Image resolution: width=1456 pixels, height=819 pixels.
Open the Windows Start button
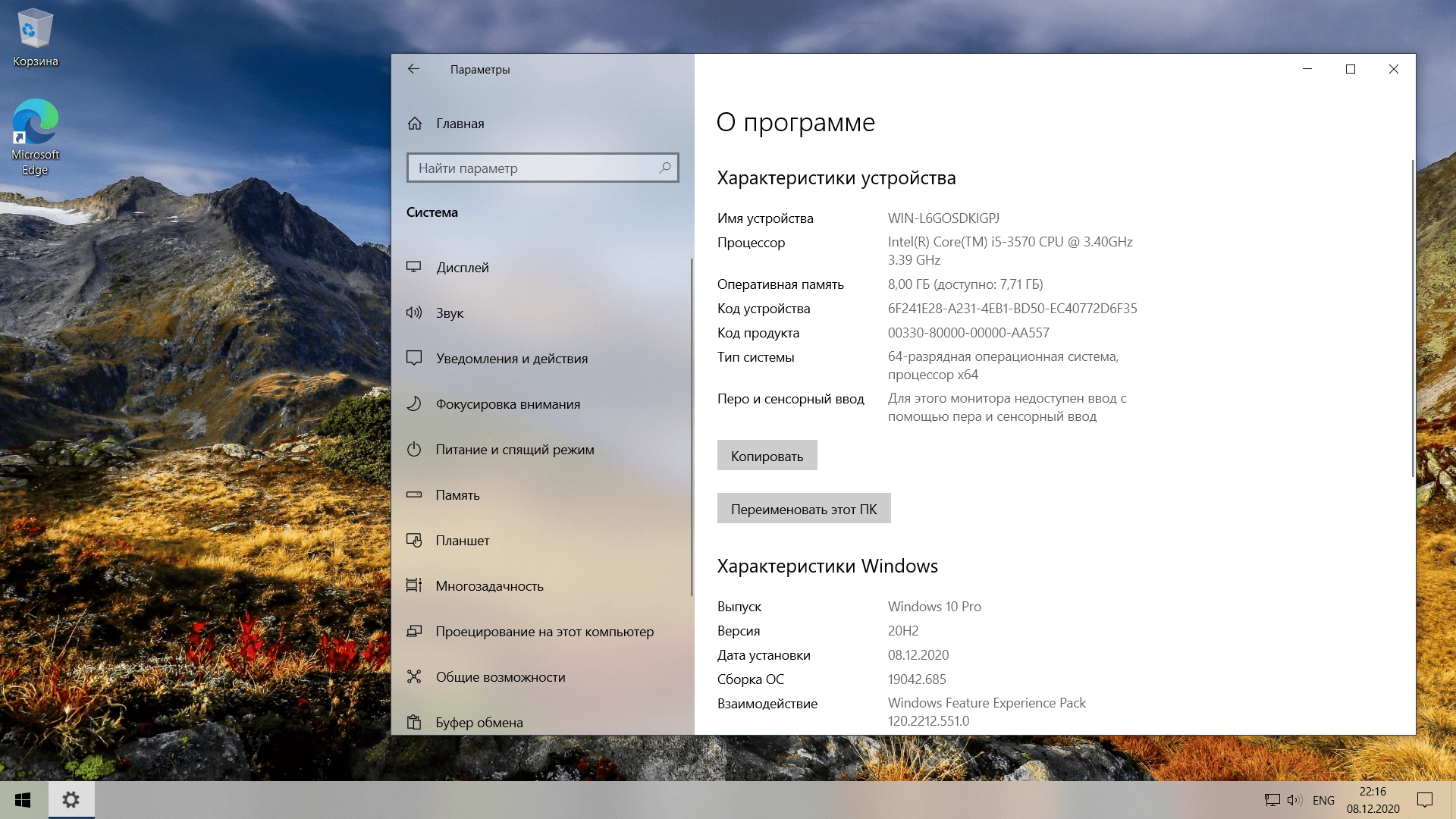tap(23, 800)
